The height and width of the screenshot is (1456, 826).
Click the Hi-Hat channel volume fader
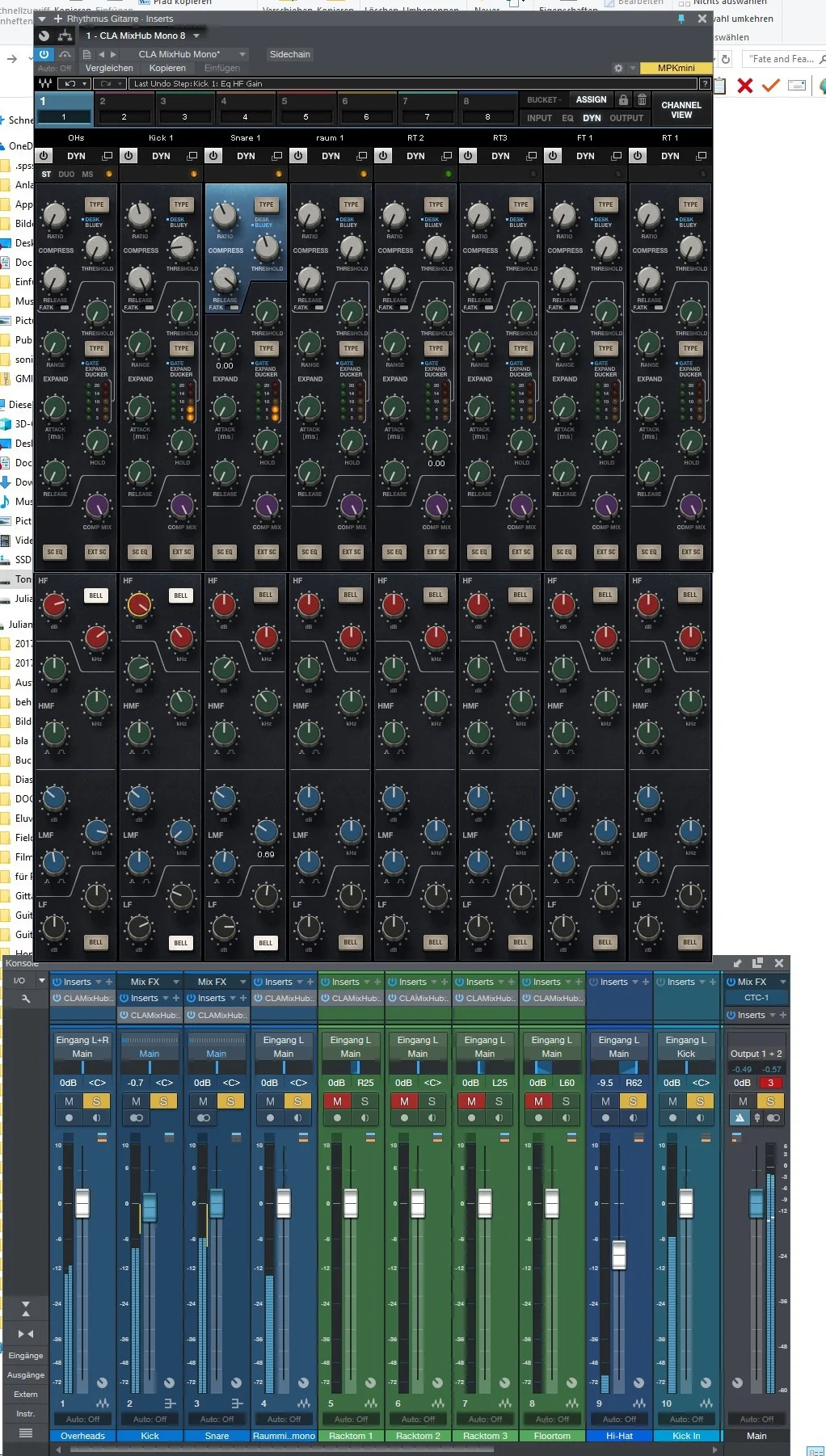pos(619,1254)
